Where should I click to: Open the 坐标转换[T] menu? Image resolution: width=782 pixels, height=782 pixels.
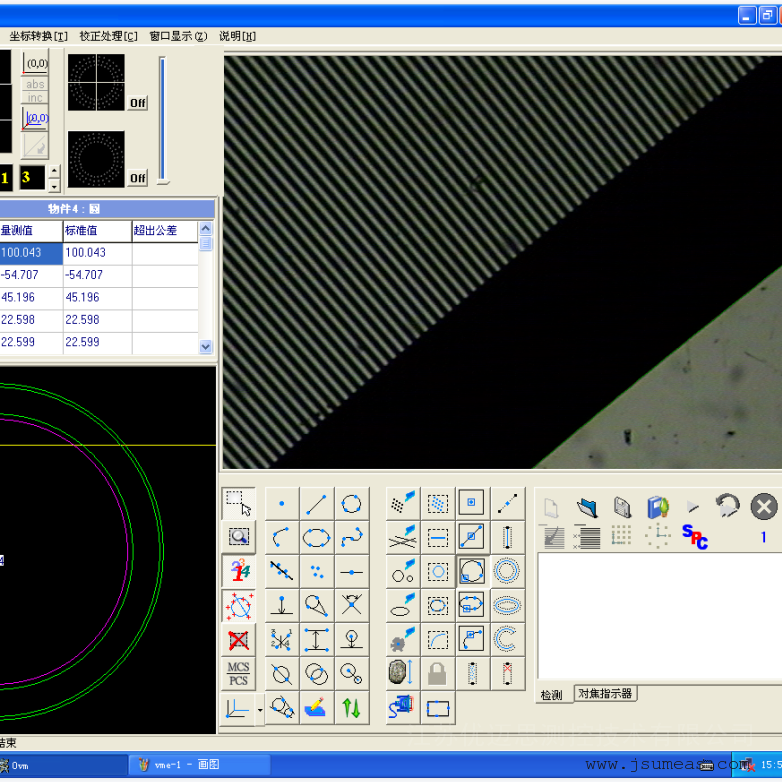(x=39, y=36)
